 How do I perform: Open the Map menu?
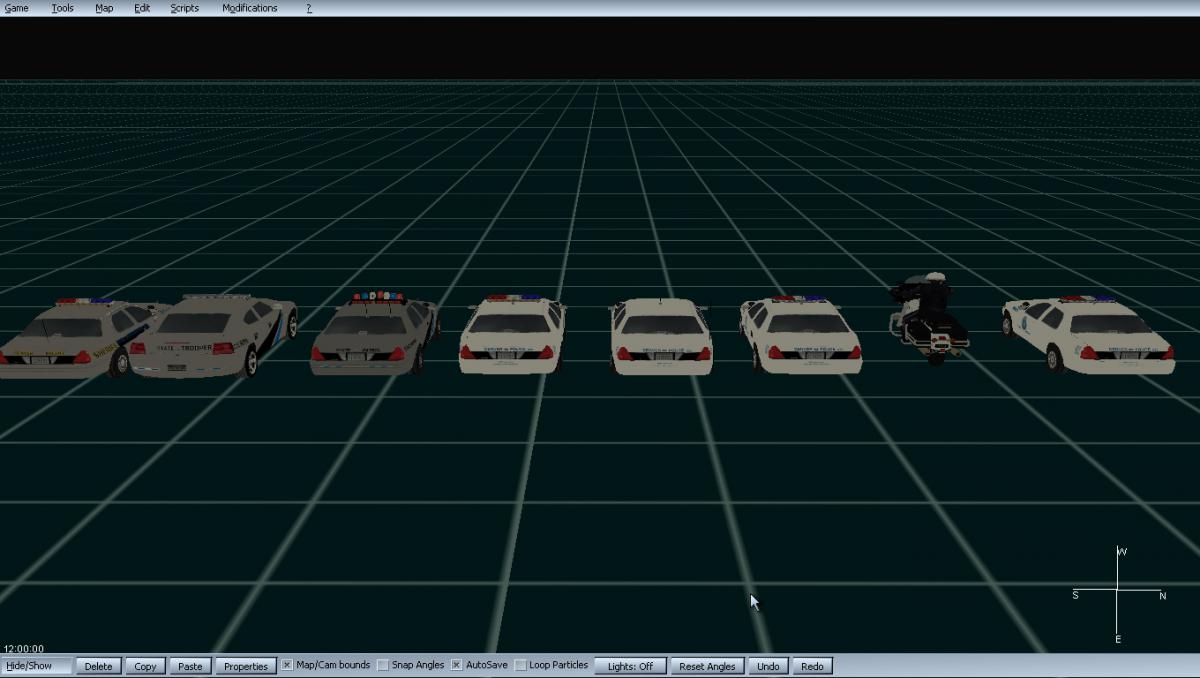104,8
